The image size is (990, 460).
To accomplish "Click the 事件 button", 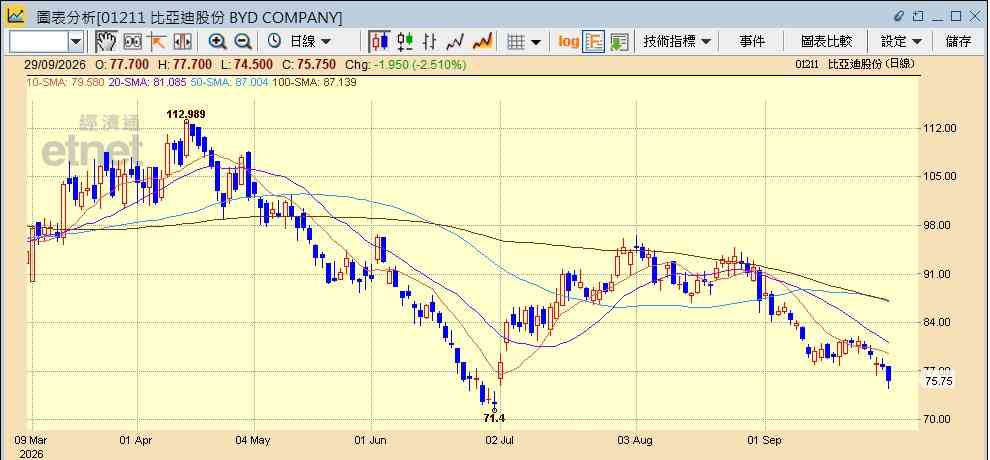I will (751, 42).
